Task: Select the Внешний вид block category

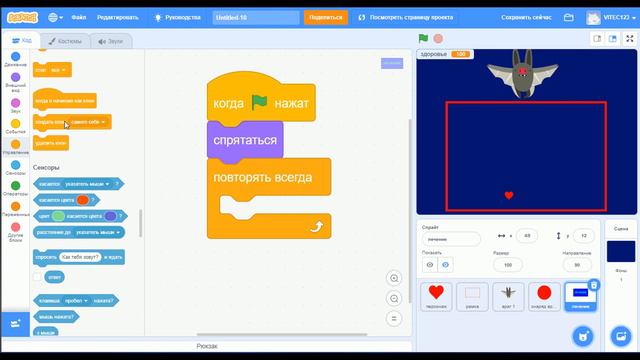Action: coord(16,82)
